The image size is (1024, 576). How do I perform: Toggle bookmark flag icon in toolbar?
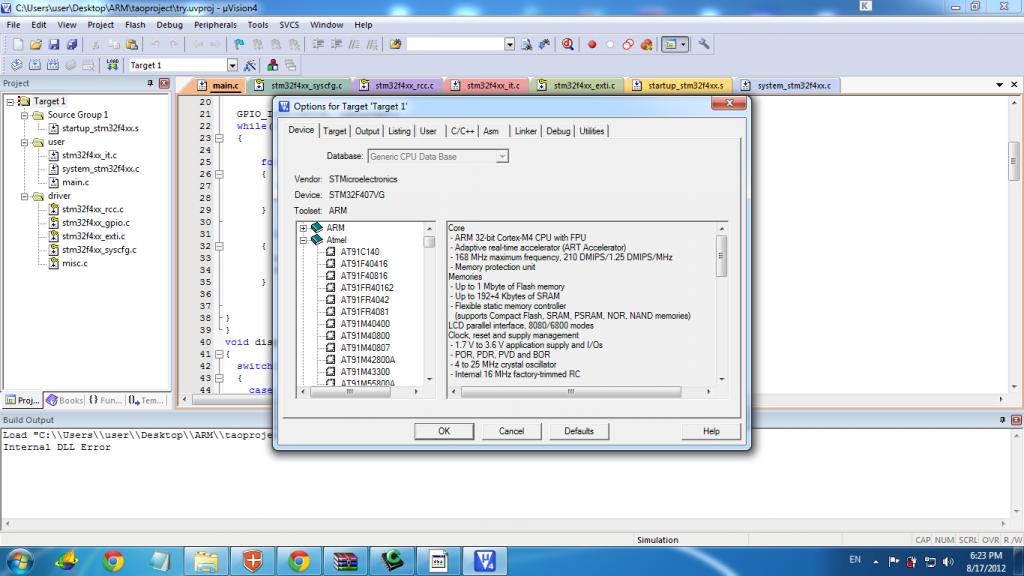click(x=239, y=44)
